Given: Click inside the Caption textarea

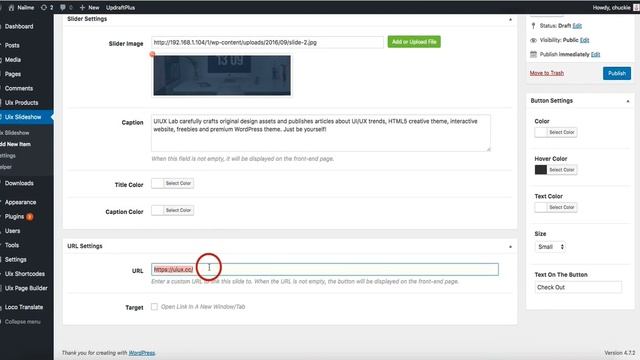Looking at the screenshot, I should click(x=321, y=133).
